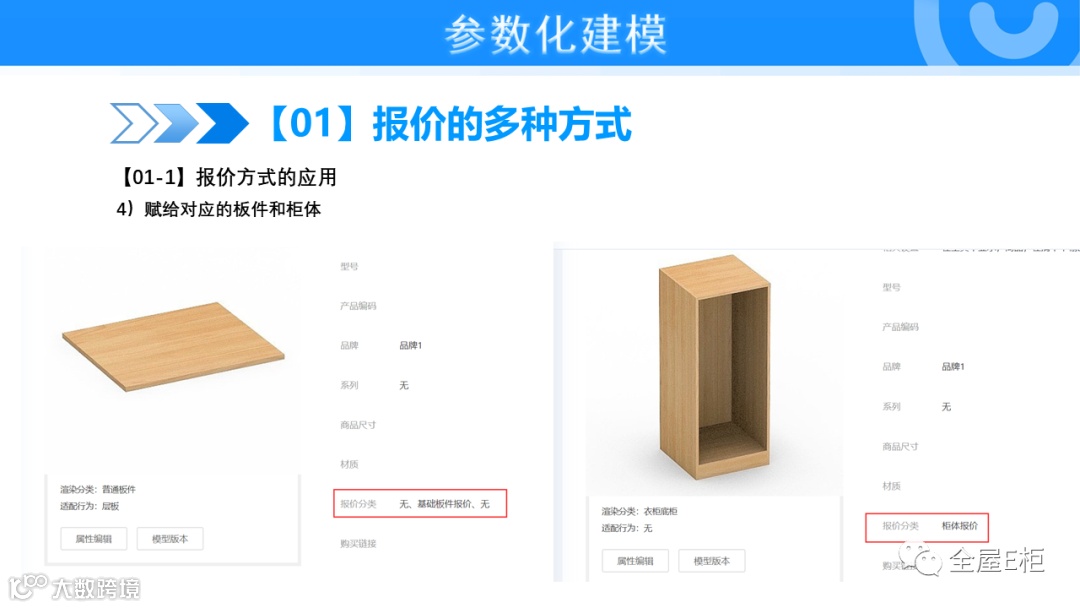Click the 参数化建模 header title
This screenshot has height=608, width=1080.
(556, 34)
